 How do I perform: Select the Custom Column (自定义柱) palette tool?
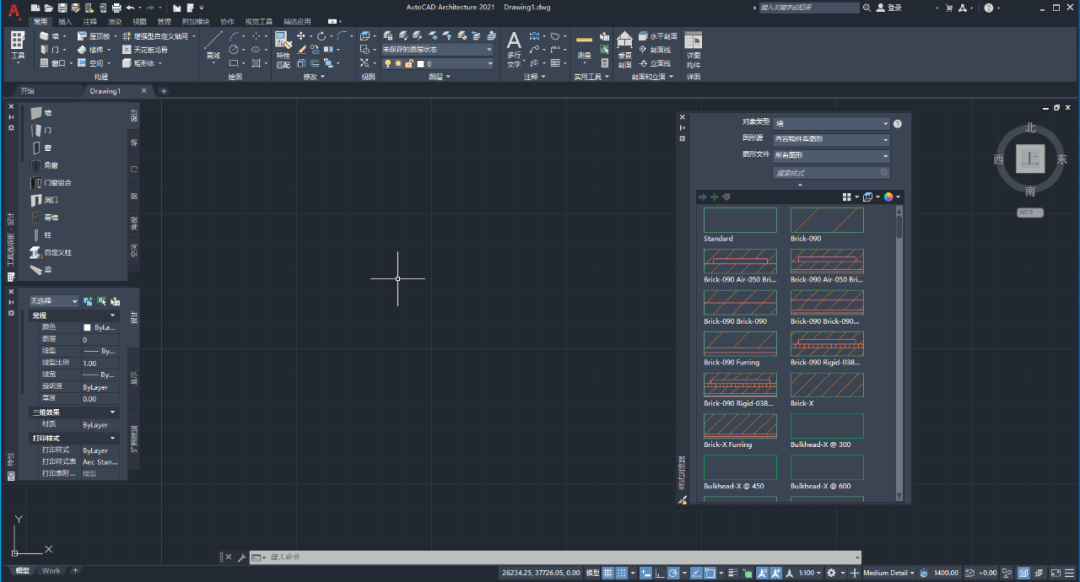click(x=51, y=253)
